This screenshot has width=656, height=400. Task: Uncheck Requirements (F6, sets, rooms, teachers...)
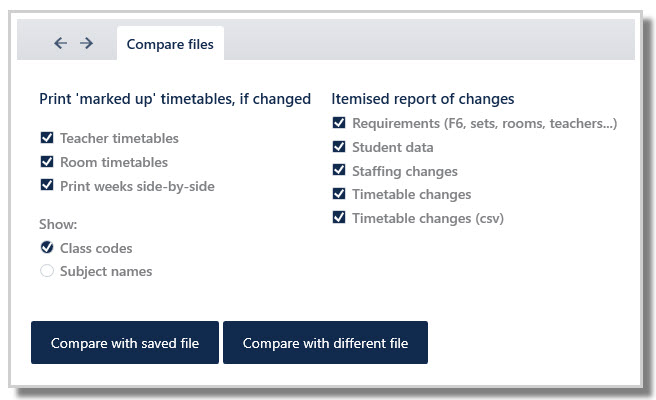339,123
